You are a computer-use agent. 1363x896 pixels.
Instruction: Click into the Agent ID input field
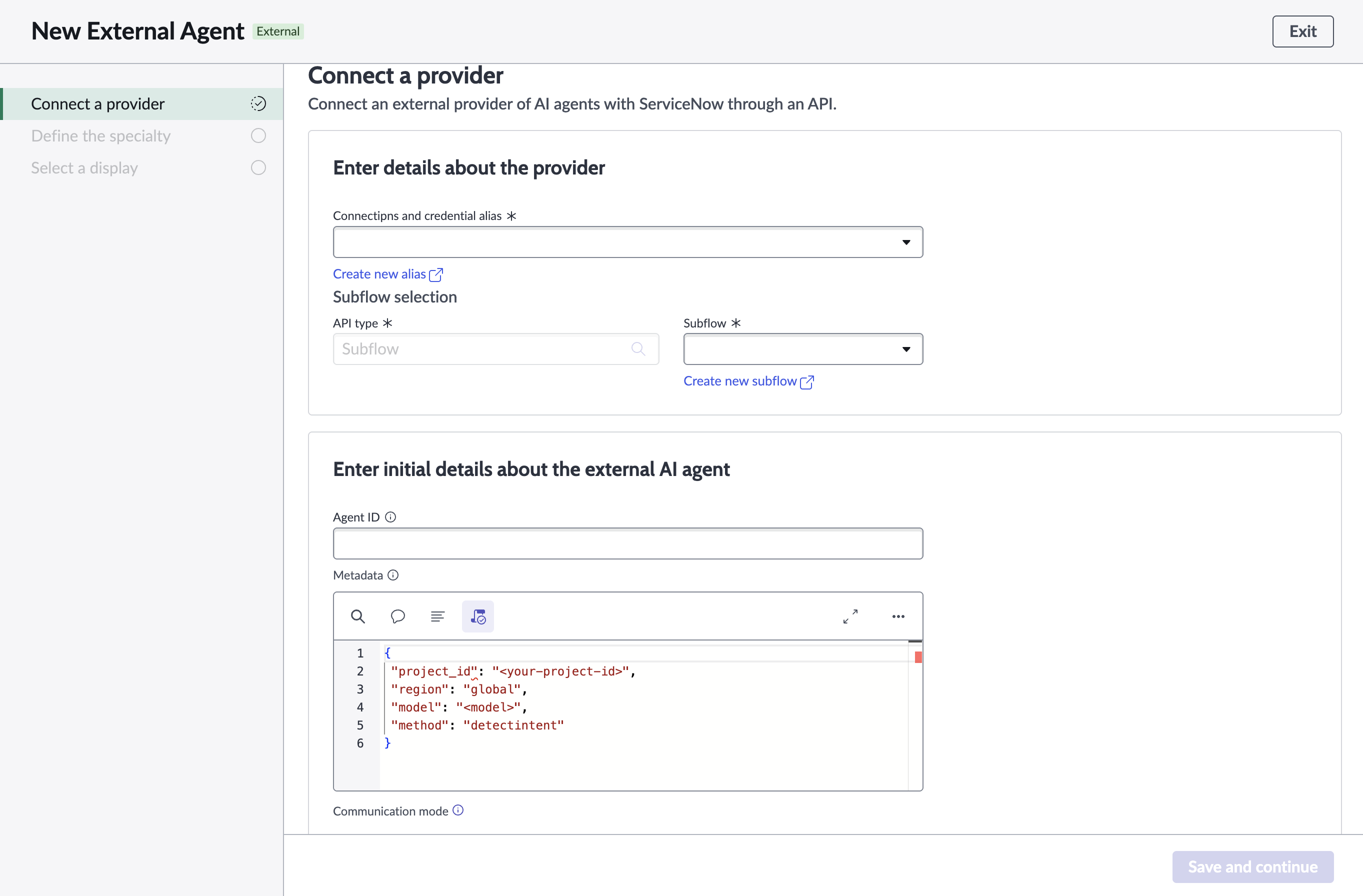tap(627, 543)
